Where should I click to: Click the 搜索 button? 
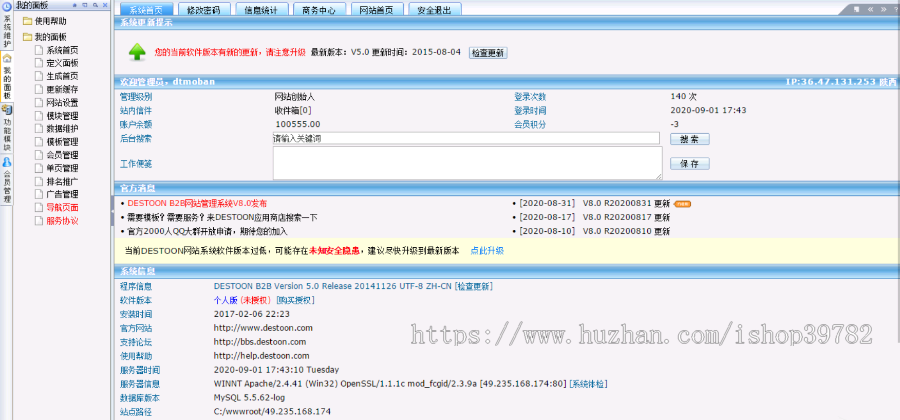689,139
